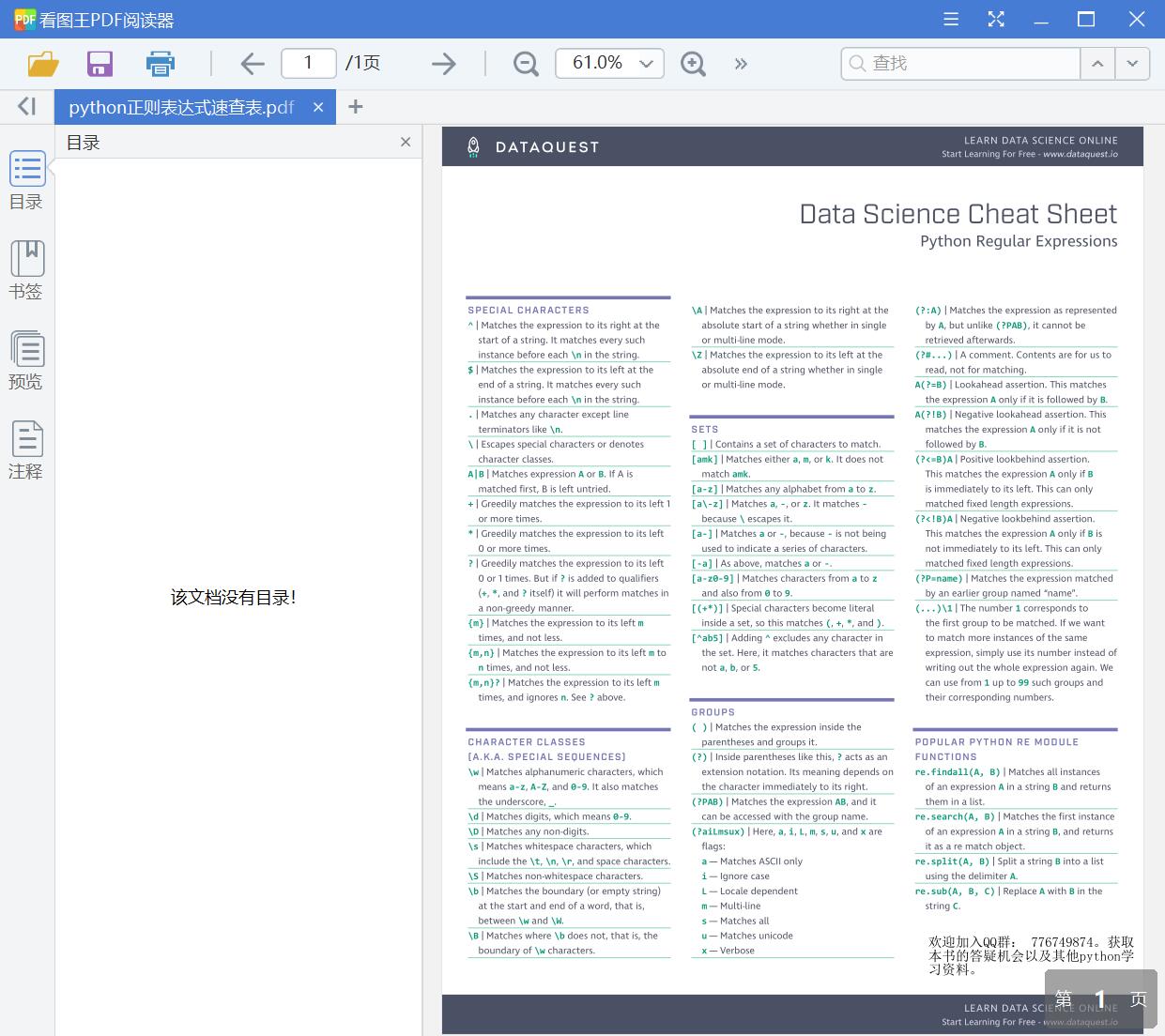Zoom in with the plus magnifier

pos(693,64)
